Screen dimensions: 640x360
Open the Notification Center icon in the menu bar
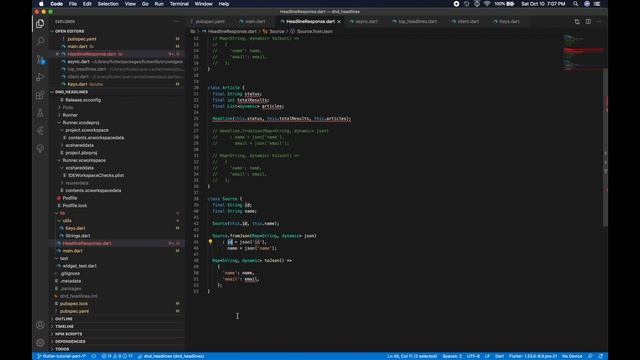pos(597,4)
